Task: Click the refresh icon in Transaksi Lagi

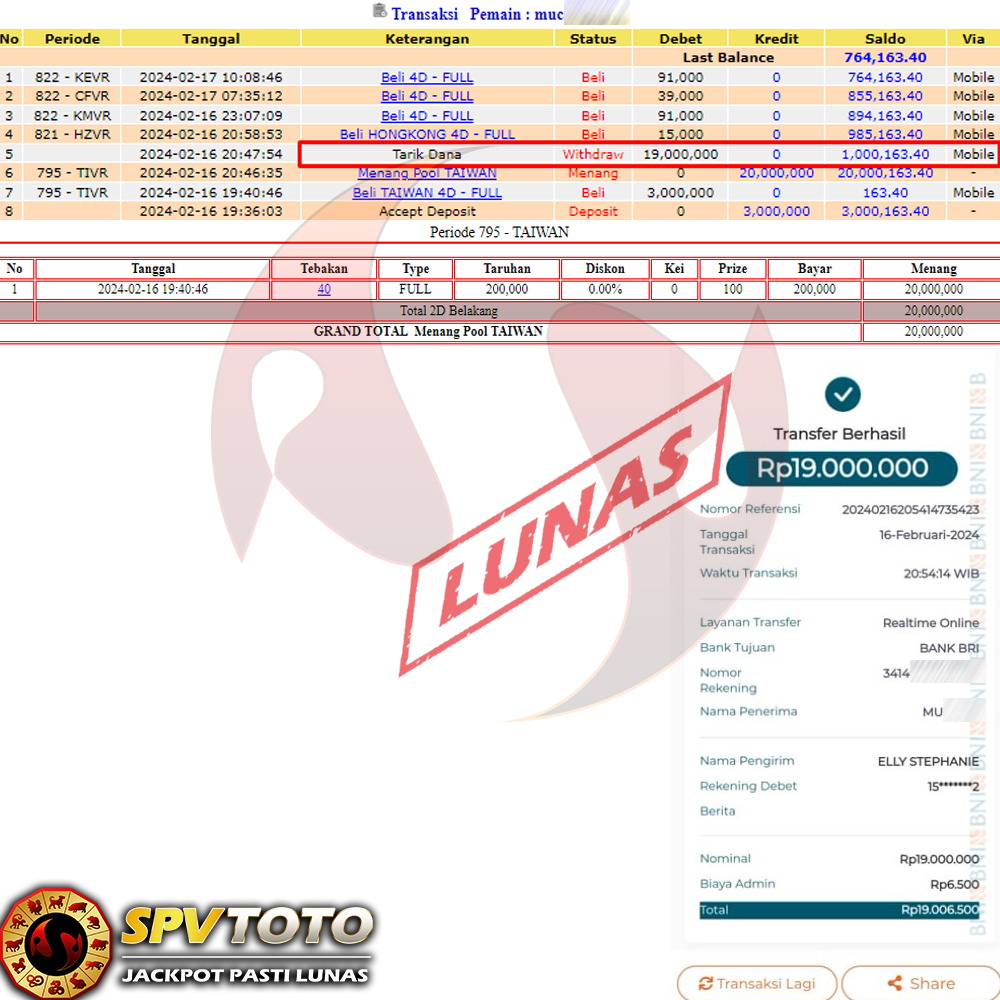Action: [705, 983]
